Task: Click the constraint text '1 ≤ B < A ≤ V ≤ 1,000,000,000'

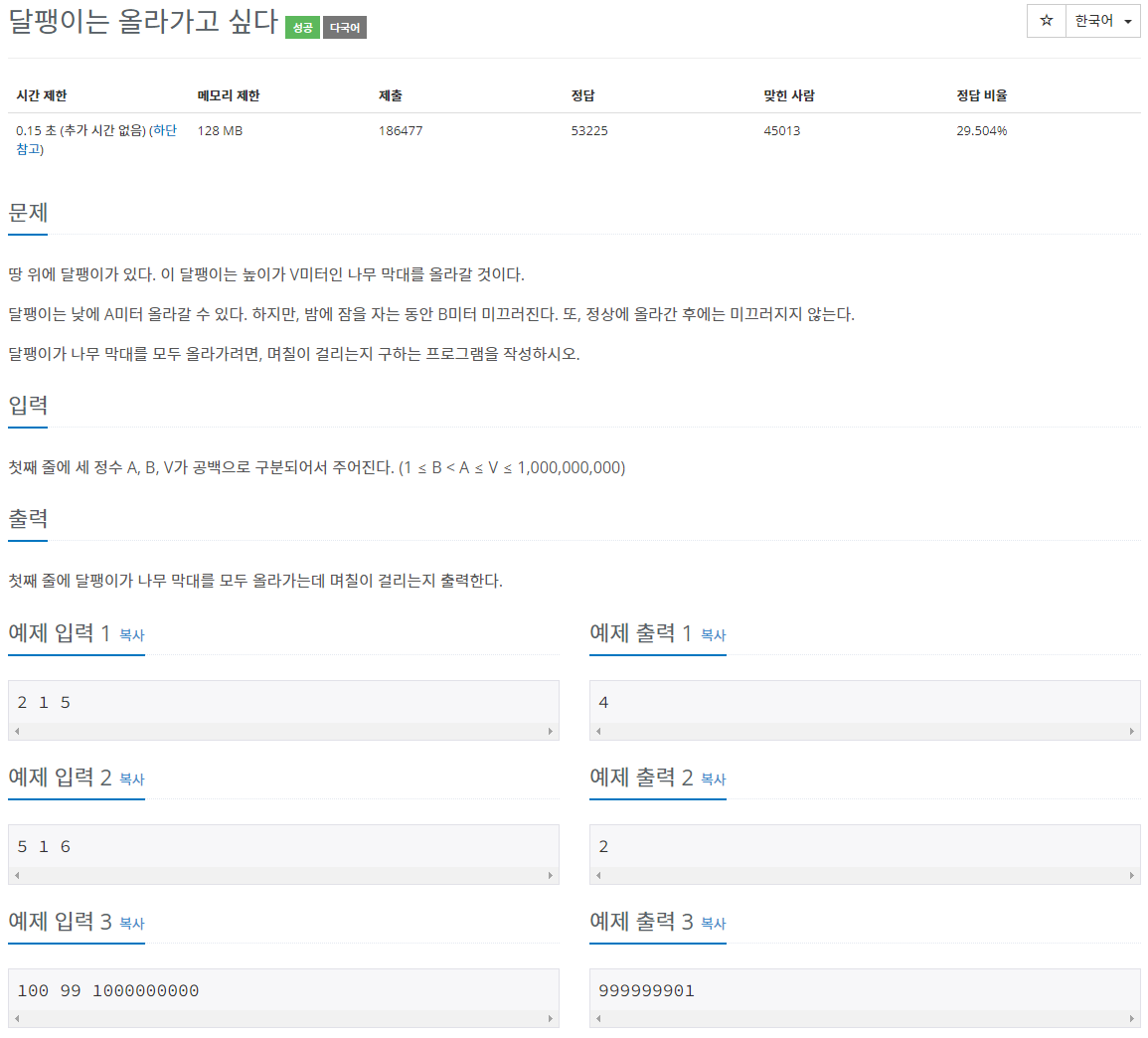Action: pos(512,467)
